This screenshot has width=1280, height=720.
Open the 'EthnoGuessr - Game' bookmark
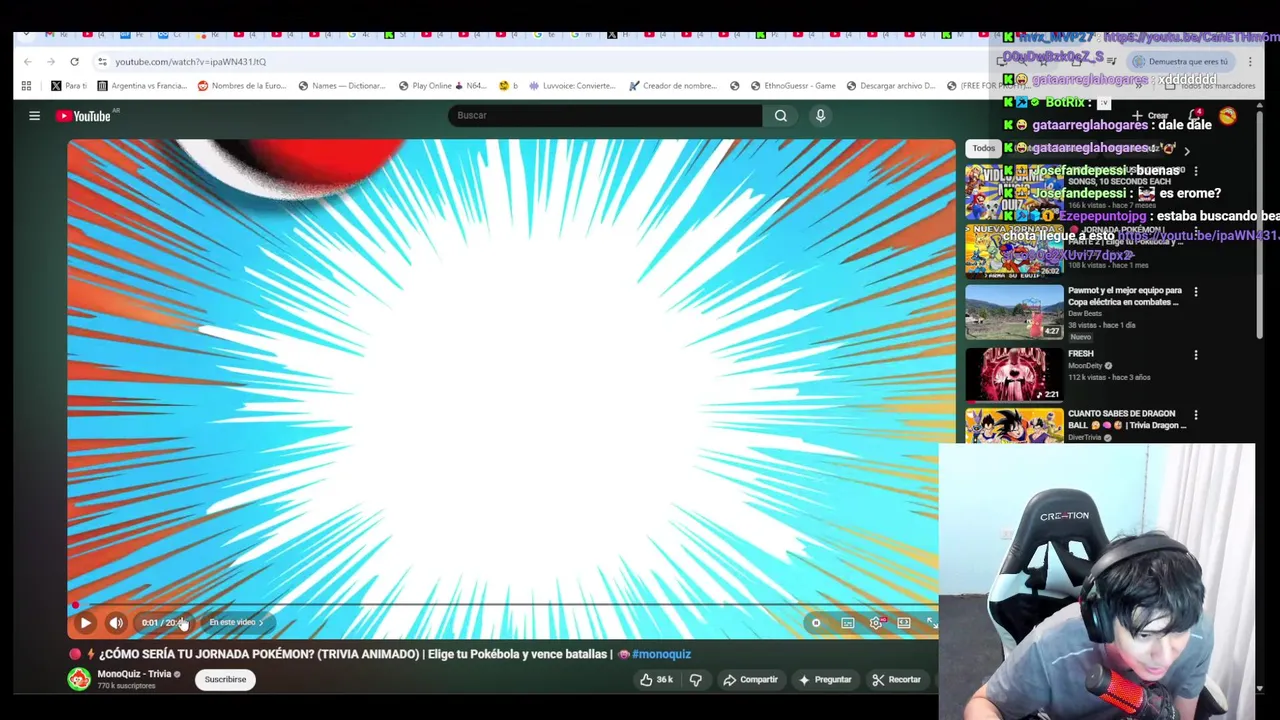pyautogui.click(x=792, y=86)
